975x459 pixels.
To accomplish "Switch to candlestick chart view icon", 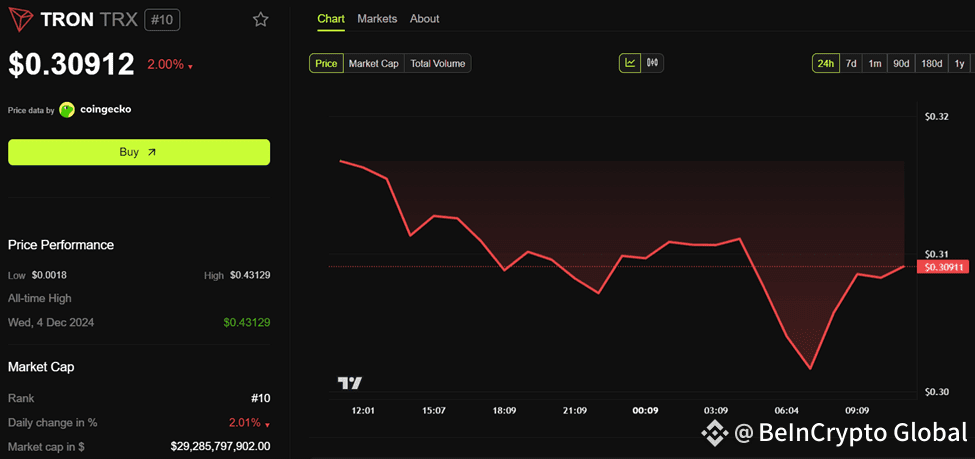I will tap(652, 63).
